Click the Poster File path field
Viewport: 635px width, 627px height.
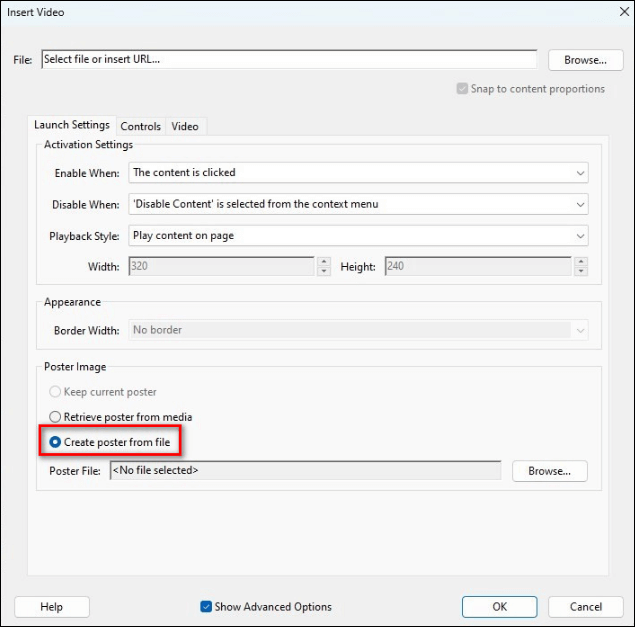click(x=304, y=471)
